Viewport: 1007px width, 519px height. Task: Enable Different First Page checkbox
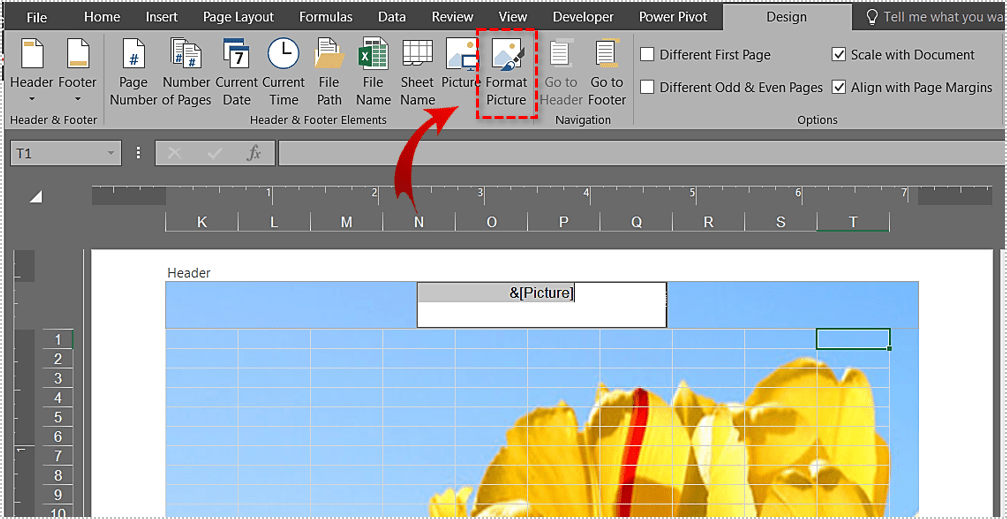click(648, 55)
